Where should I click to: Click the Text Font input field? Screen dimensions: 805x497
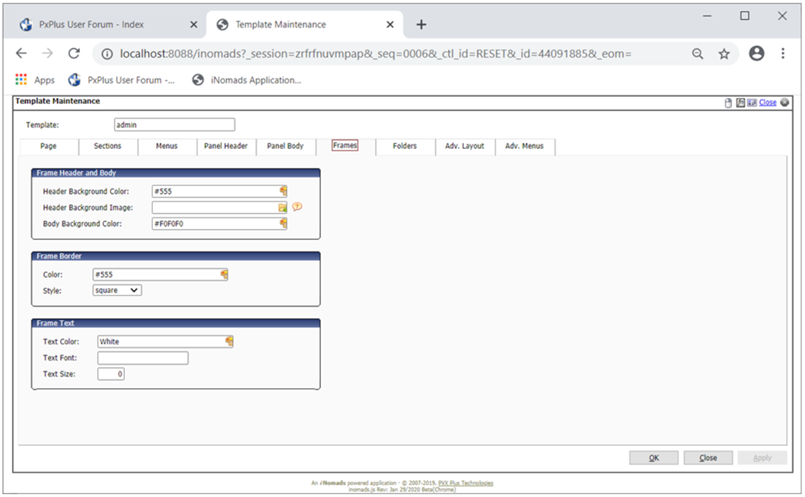[142, 358]
